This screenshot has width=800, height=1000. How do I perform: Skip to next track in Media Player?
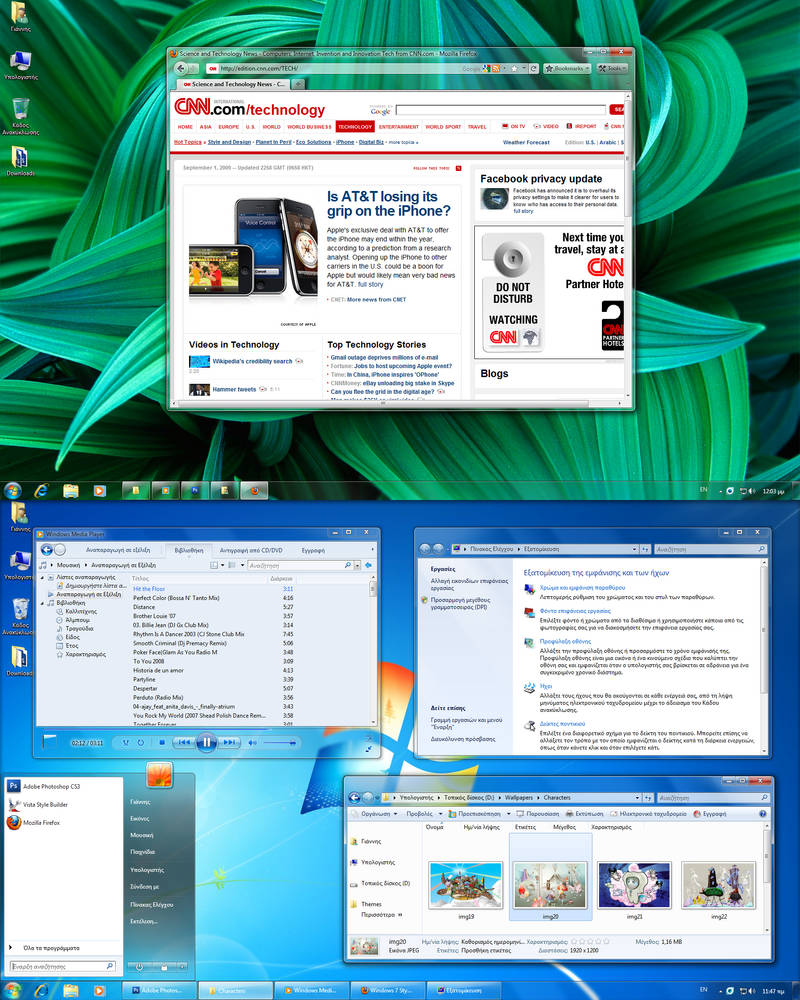(x=230, y=742)
